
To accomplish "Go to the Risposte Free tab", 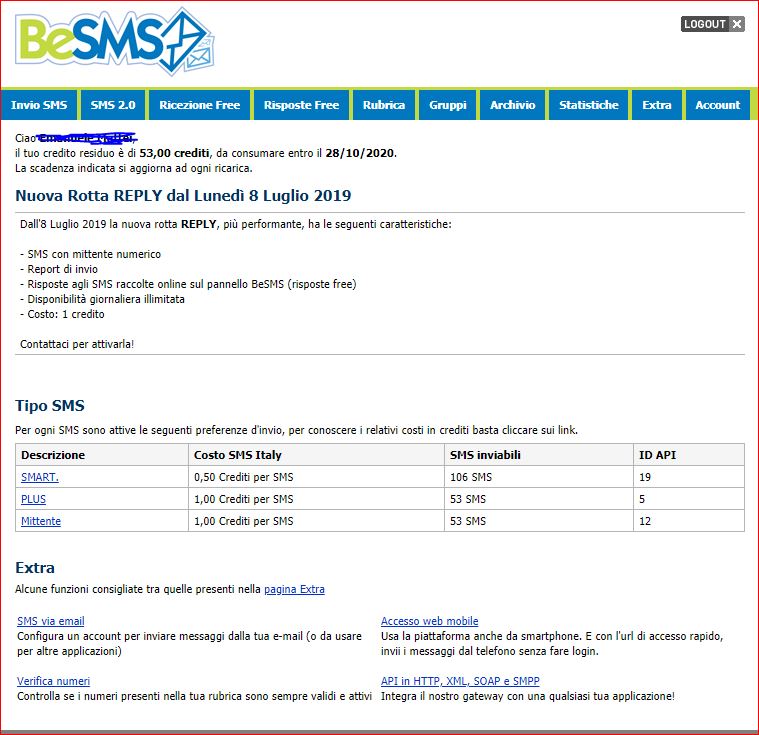I will 301,105.
